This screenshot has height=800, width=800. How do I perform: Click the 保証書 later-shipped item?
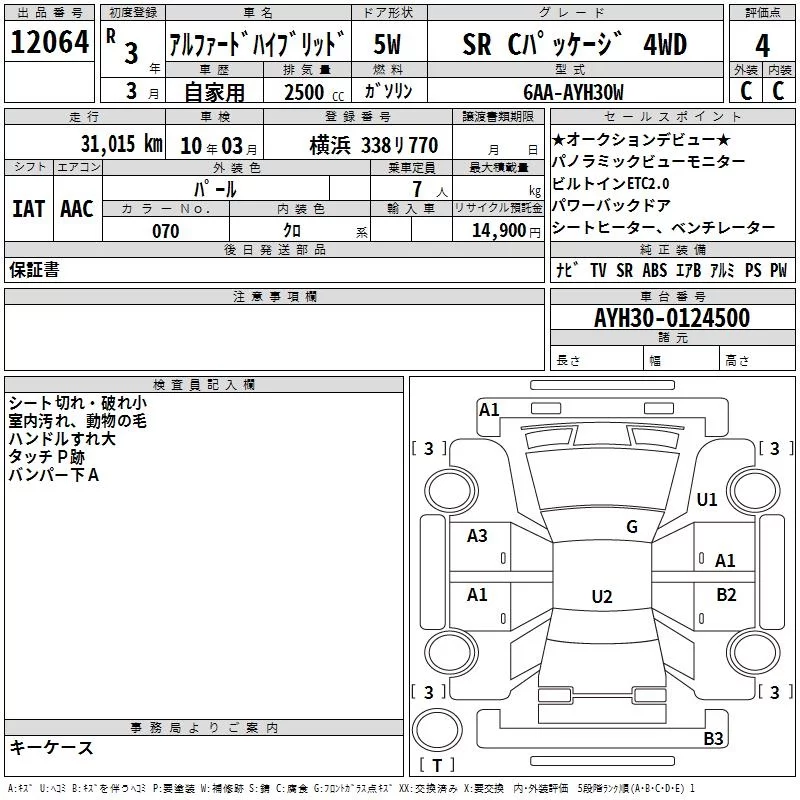pos(34,269)
